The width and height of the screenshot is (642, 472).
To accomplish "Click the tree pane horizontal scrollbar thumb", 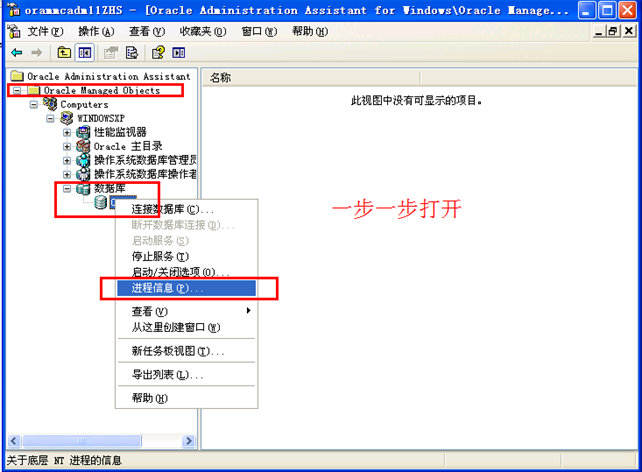I will (x=82, y=441).
